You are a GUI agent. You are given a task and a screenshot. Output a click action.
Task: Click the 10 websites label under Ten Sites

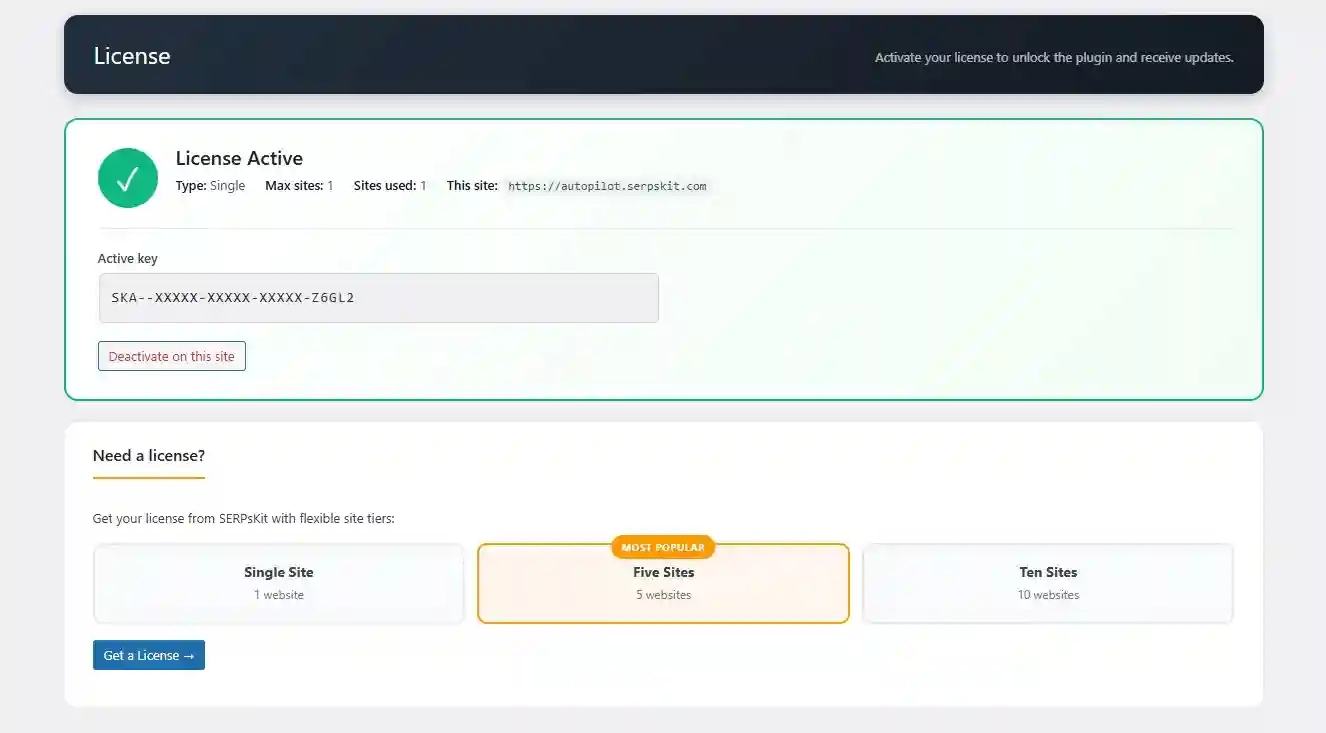(x=1047, y=594)
